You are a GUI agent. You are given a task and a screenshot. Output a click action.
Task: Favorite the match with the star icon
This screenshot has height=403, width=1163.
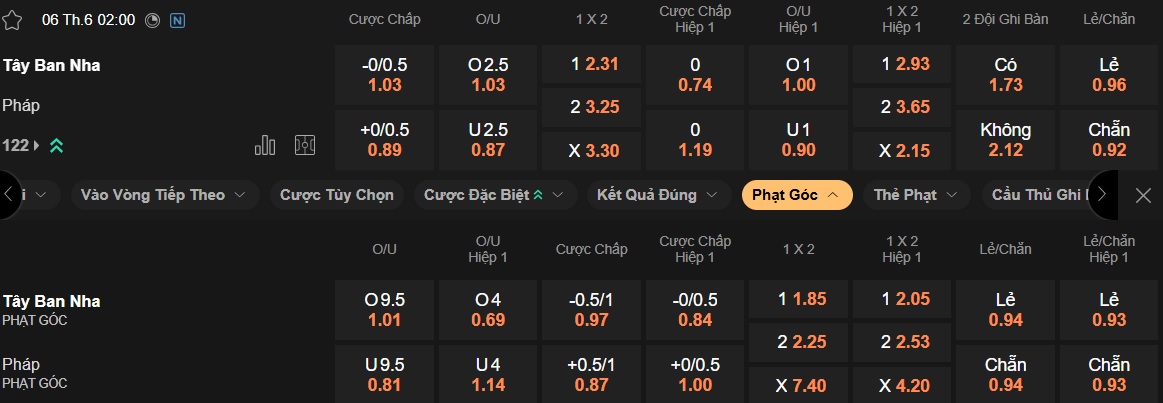12,20
